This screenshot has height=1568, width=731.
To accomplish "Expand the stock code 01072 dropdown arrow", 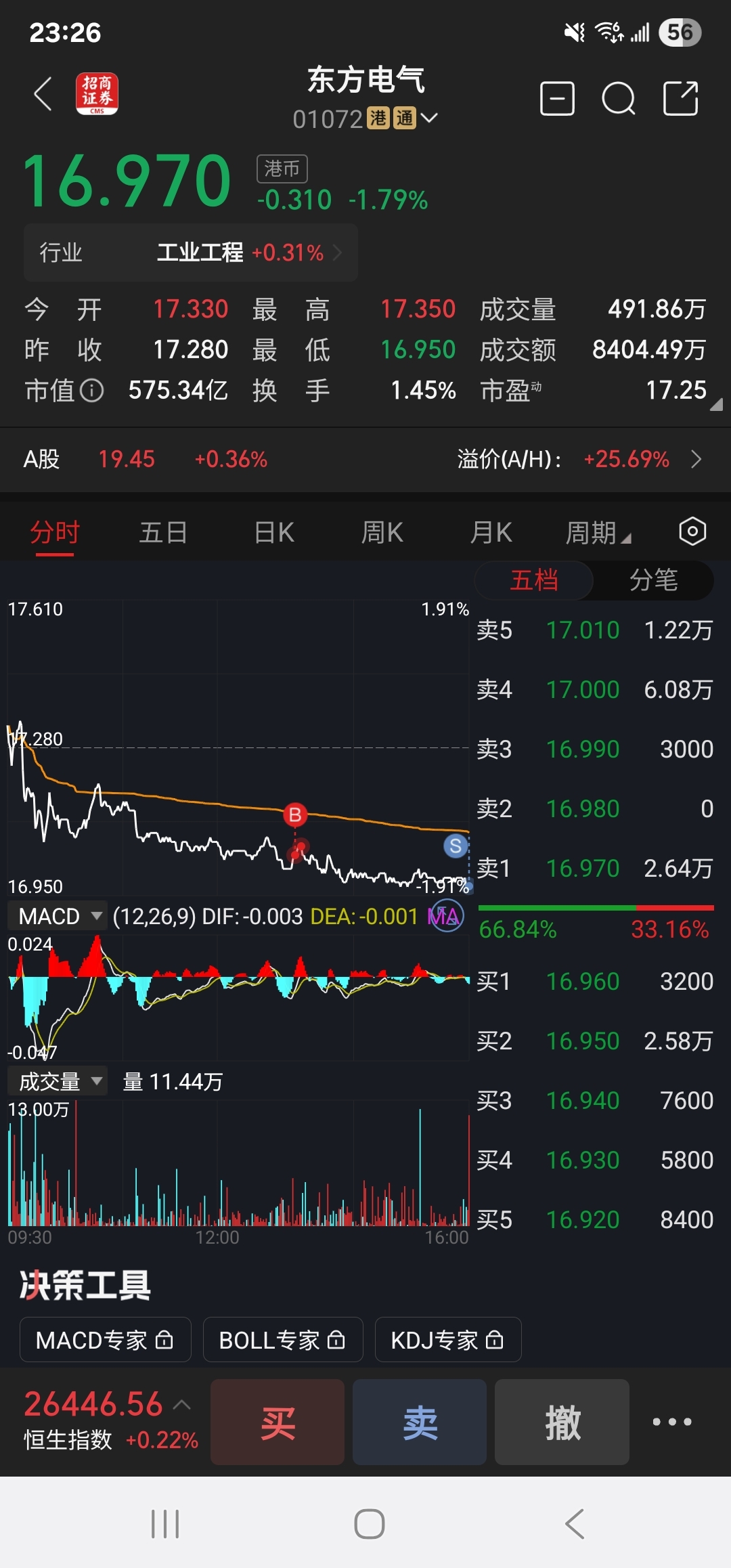I will [429, 118].
